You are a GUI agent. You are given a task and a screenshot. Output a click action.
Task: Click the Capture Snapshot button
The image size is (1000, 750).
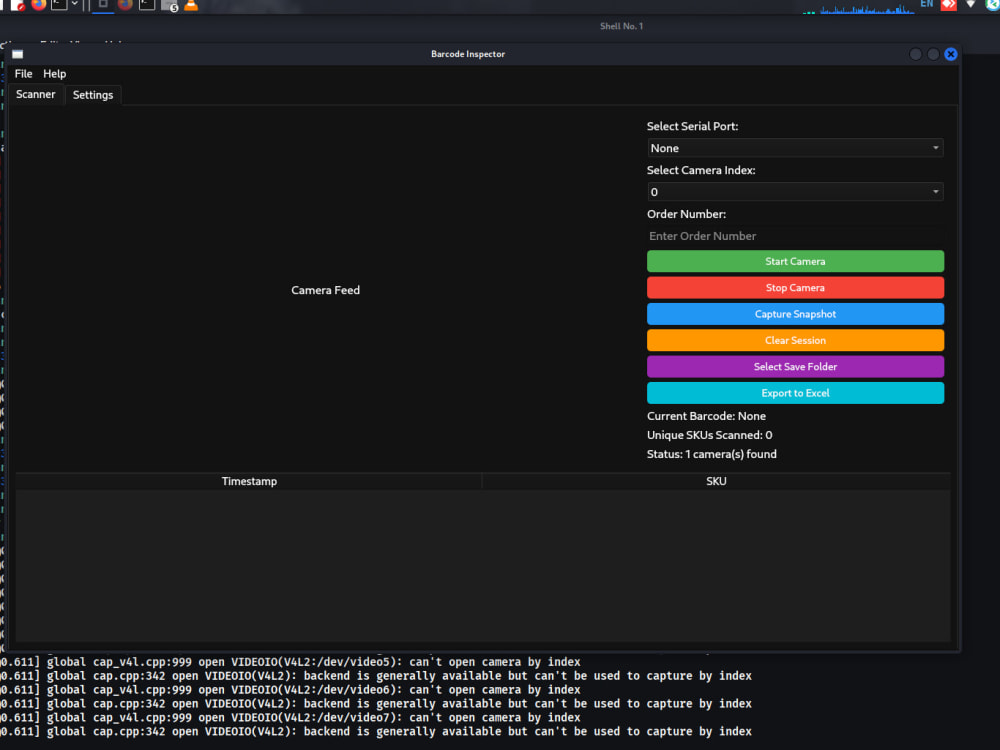(x=795, y=314)
